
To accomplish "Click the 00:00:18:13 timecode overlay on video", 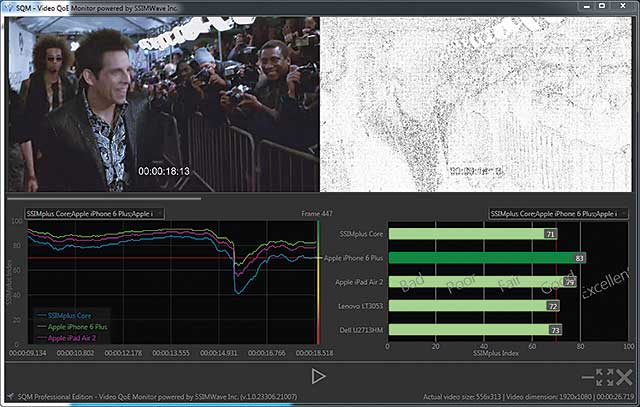I will pos(164,171).
